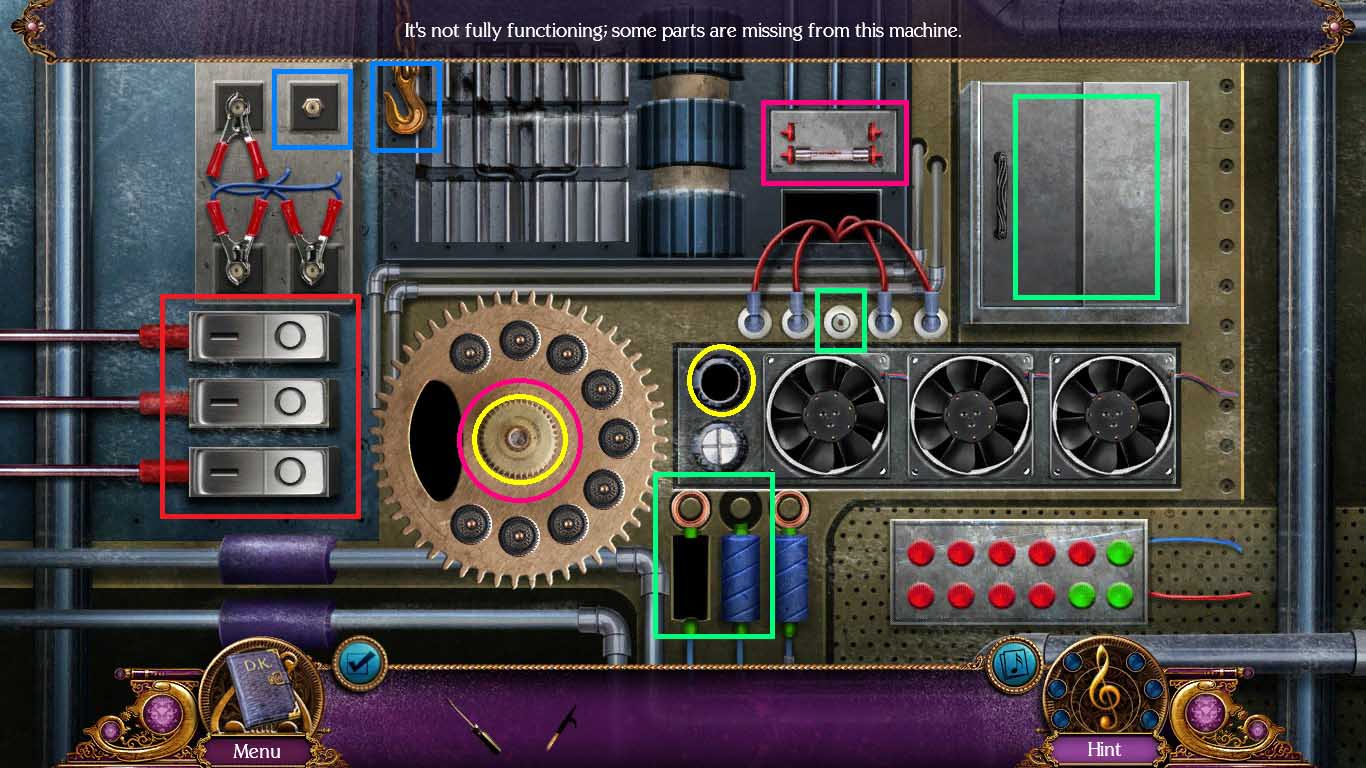Click the small gear inside the yellow circle

pyautogui.click(x=518, y=438)
